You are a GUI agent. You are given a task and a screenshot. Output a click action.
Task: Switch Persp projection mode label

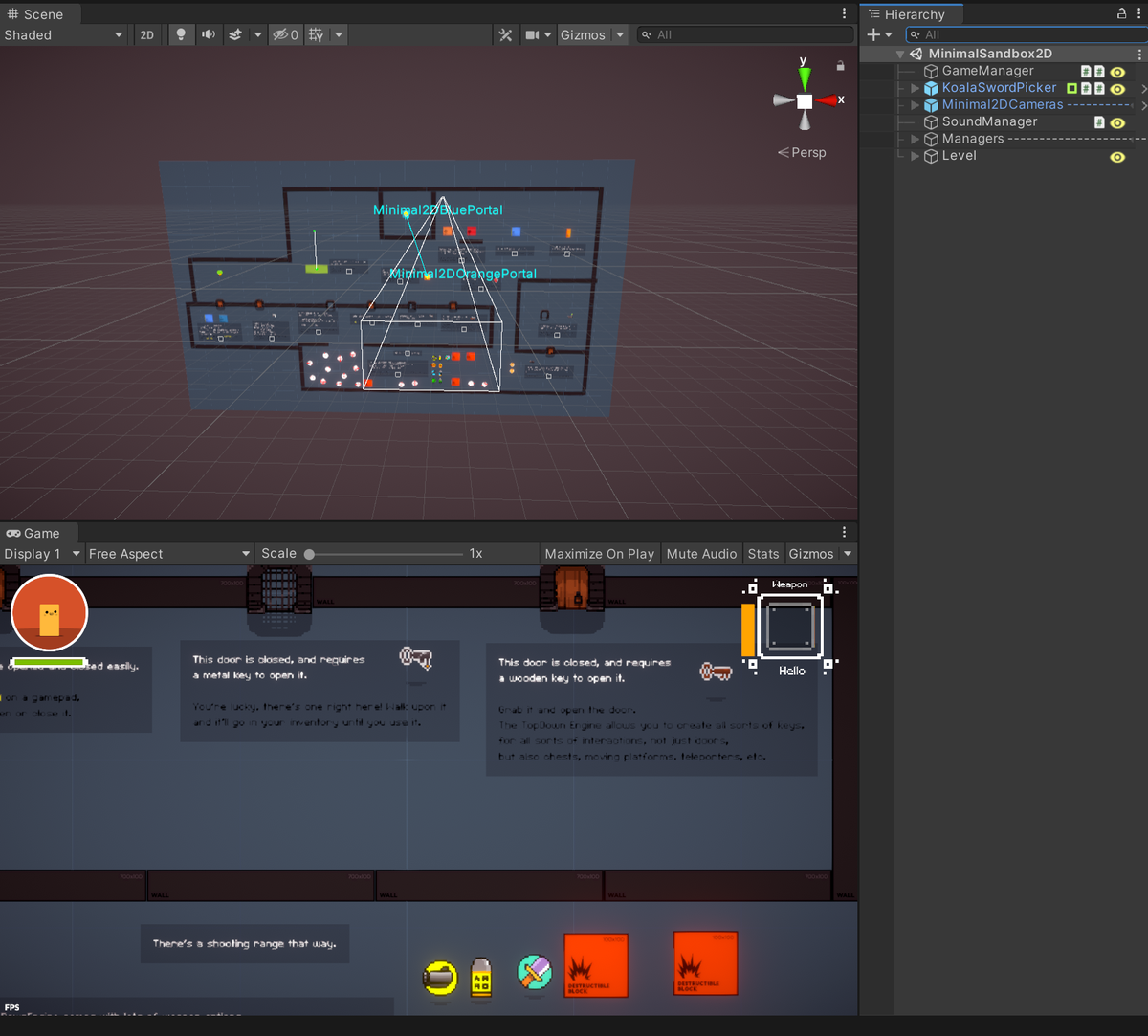point(802,152)
